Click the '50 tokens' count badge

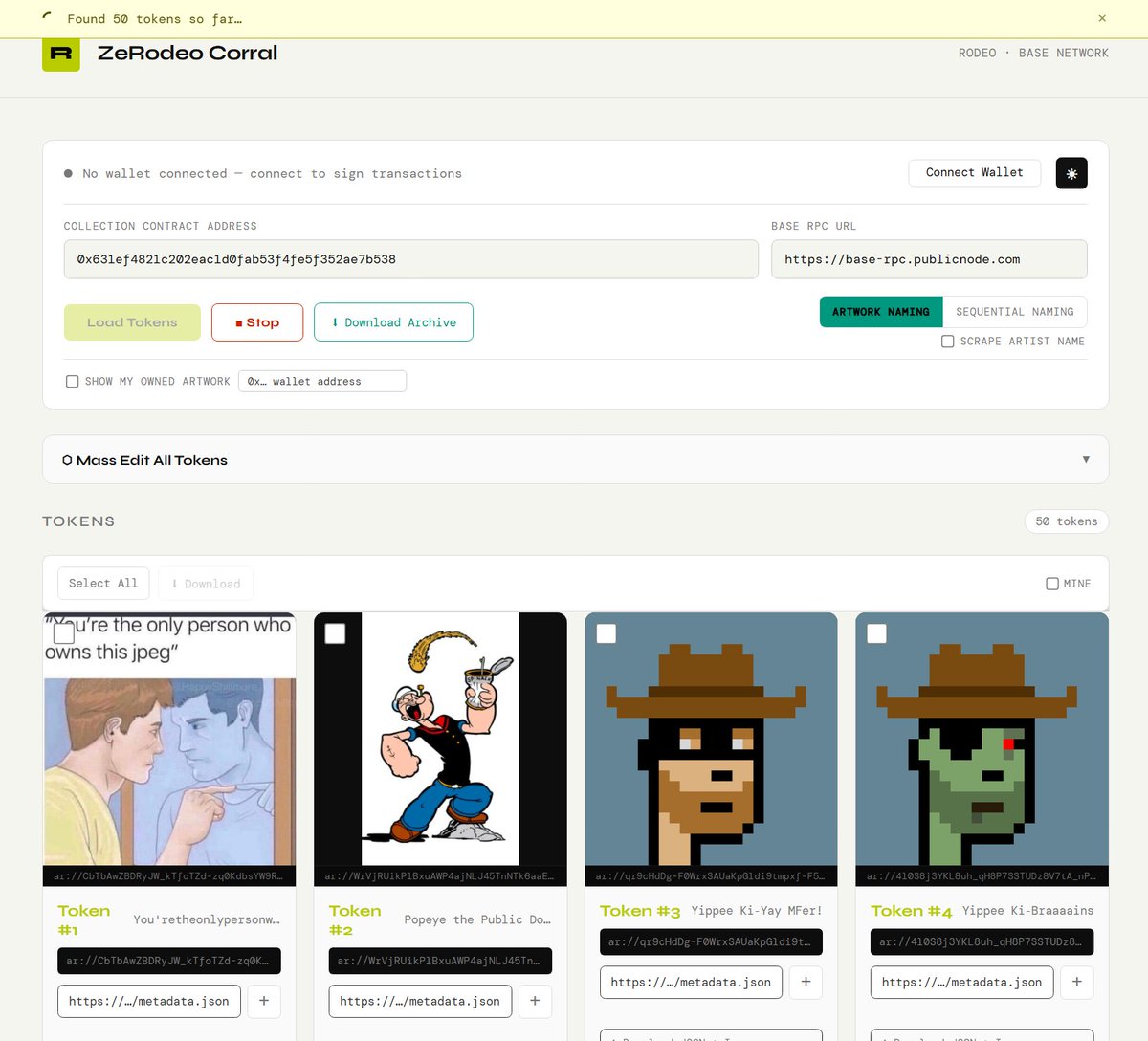[x=1067, y=521]
